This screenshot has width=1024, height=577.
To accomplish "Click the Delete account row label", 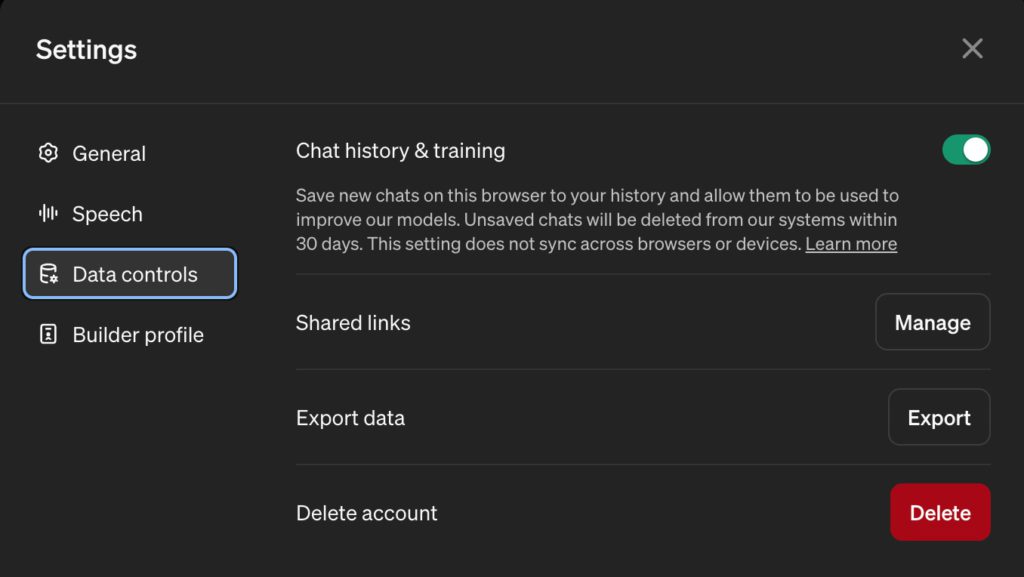I will click(x=366, y=513).
